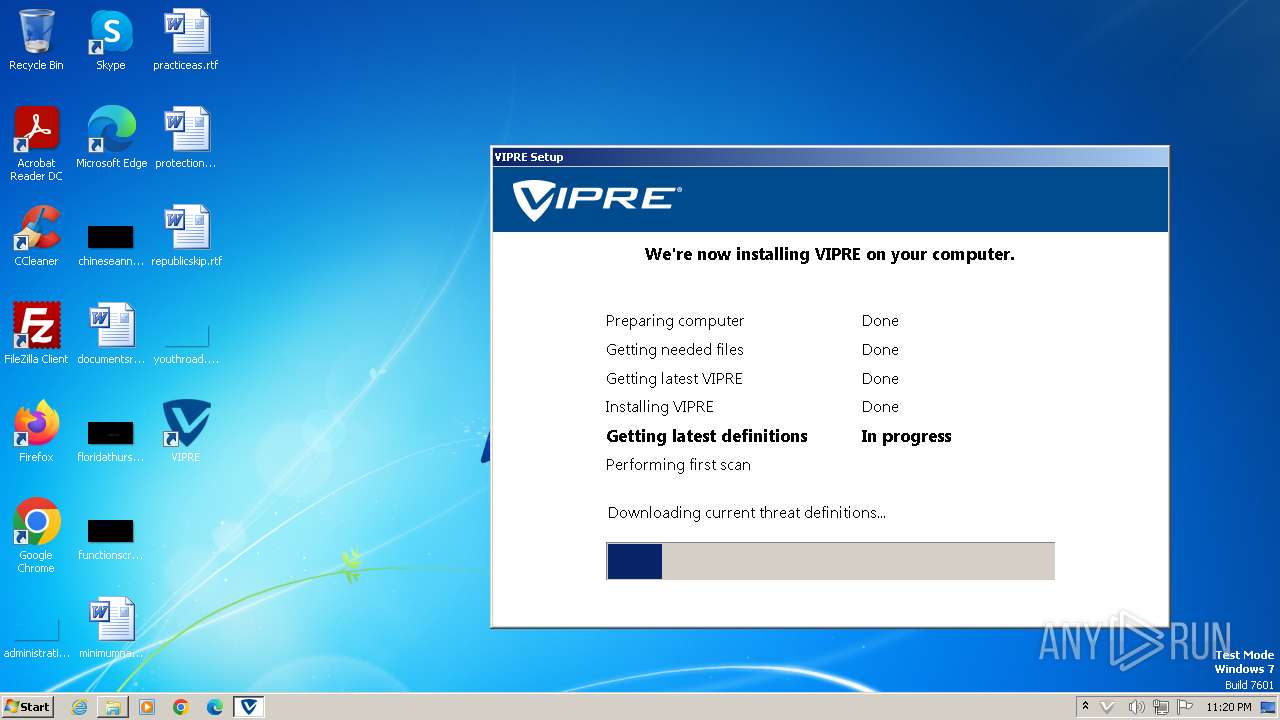Select the administrati file icon
The width and height of the screenshot is (1280, 720).
(x=36, y=638)
